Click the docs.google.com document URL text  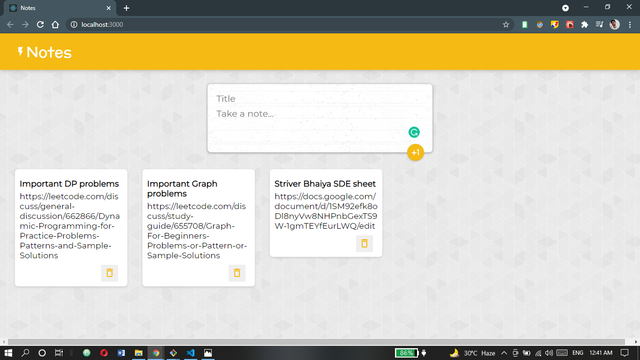click(x=326, y=211)
